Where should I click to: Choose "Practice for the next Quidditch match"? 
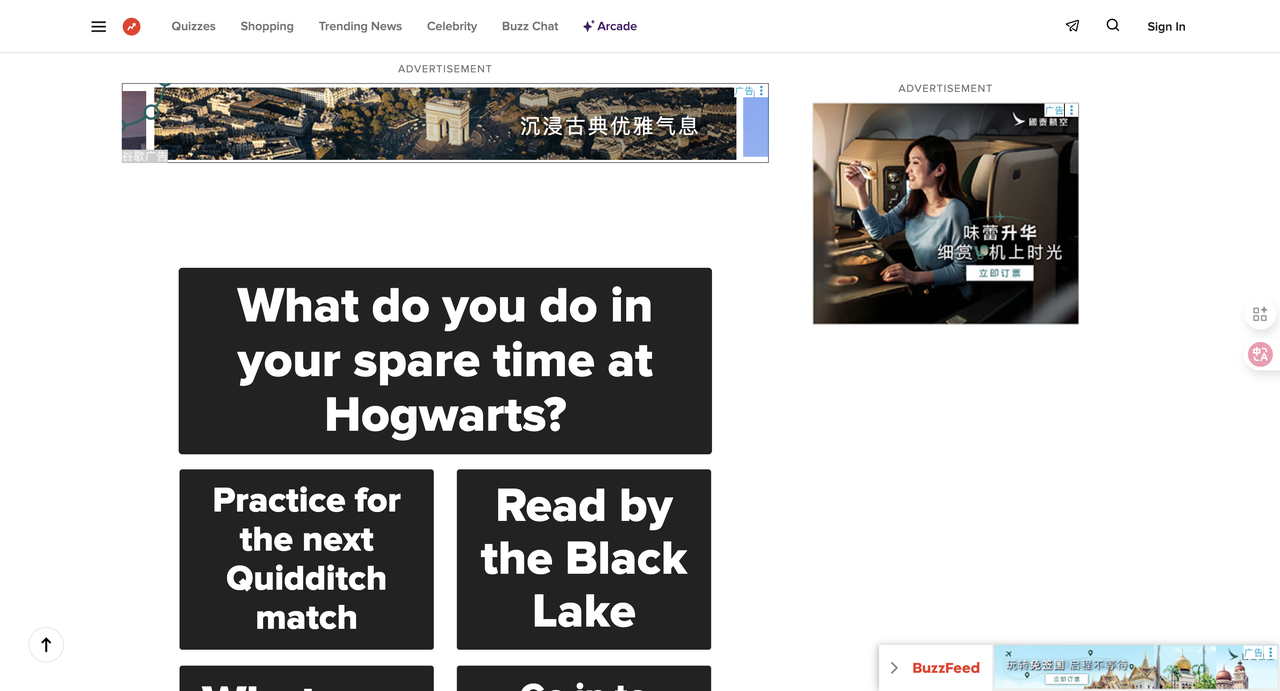point(306,559)
